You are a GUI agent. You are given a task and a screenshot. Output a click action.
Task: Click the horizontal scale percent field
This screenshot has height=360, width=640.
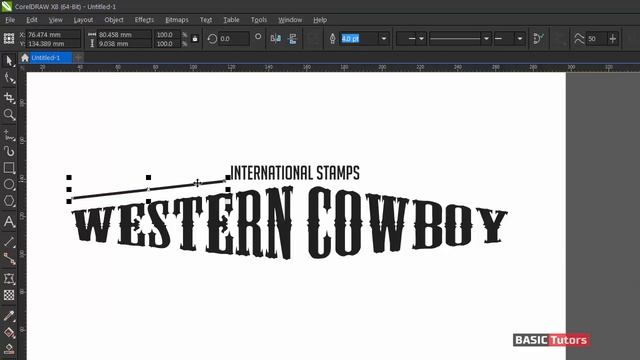[167, 35]
